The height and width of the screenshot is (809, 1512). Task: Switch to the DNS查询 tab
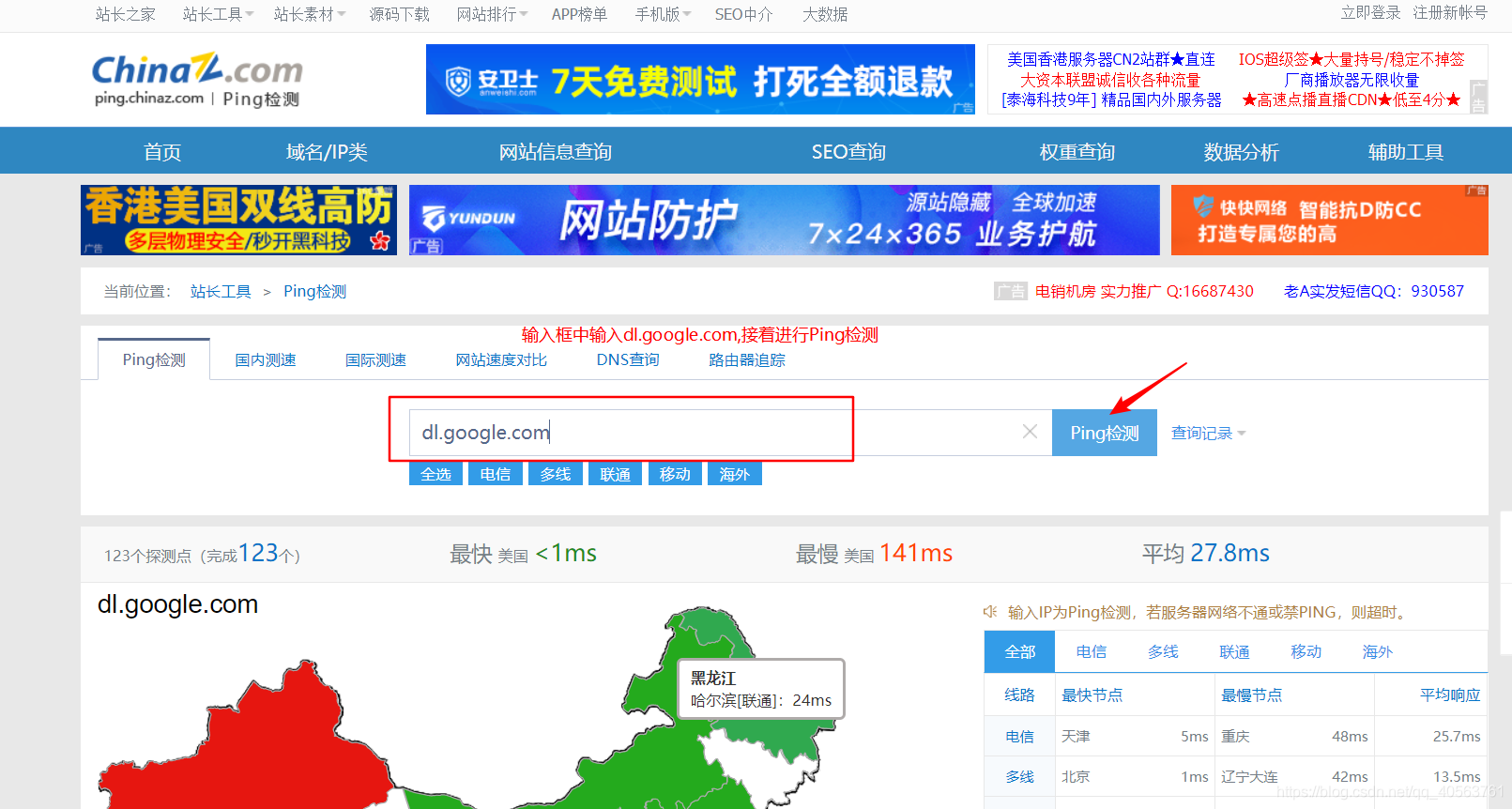tap(628, 359)
